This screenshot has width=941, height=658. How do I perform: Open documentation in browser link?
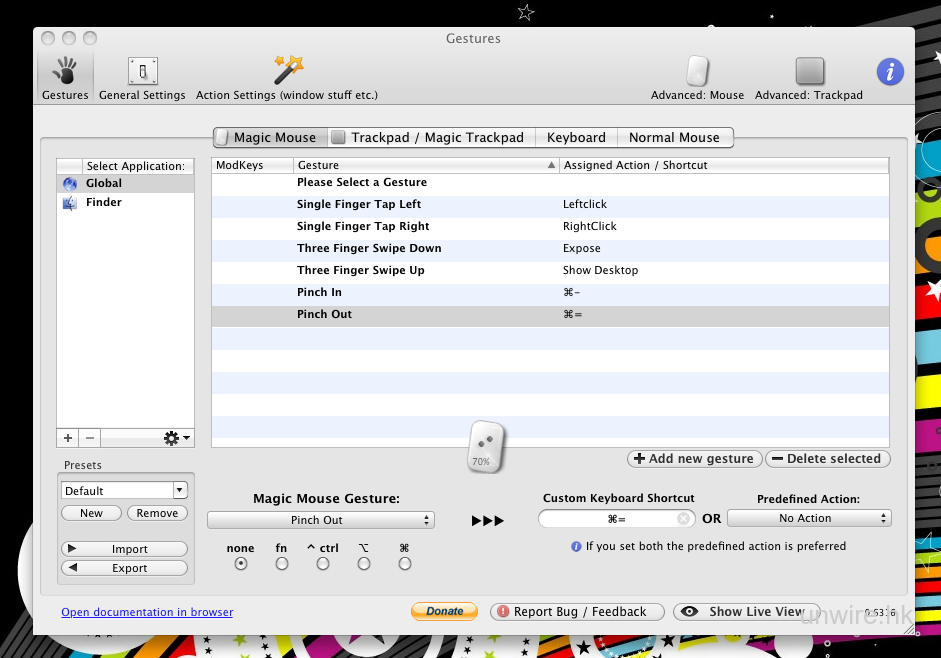[x=147, y=612]
